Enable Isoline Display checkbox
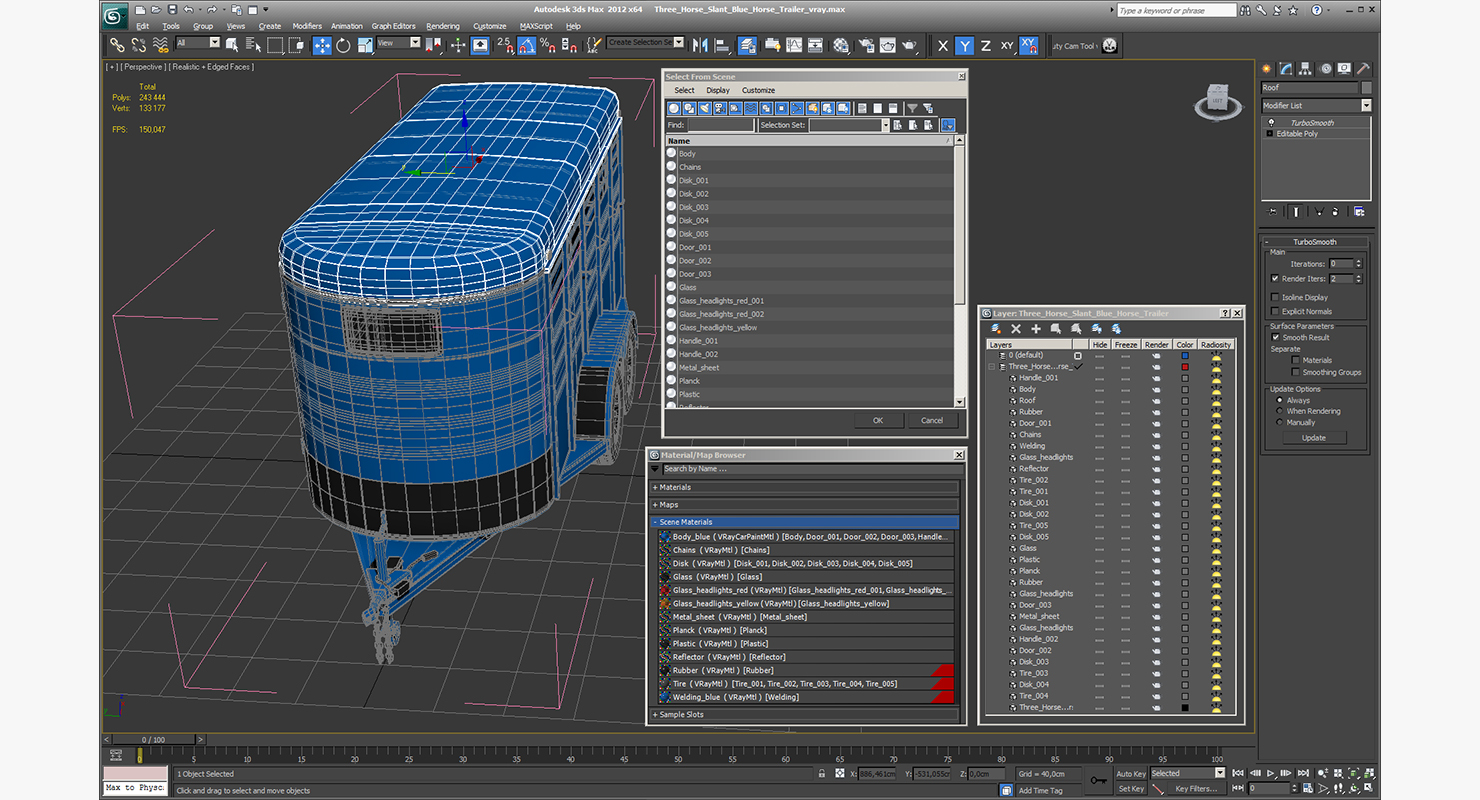 point(1275,297)
